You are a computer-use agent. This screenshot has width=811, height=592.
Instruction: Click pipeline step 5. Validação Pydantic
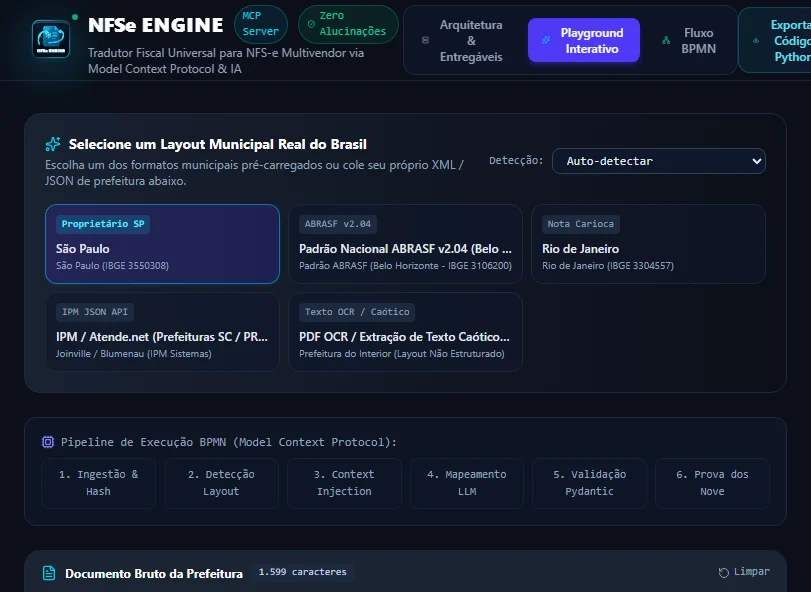590,483
